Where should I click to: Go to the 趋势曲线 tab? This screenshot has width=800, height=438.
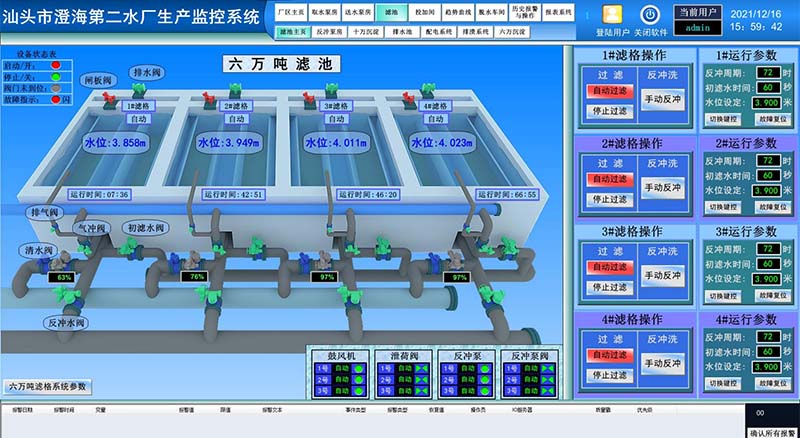[x=458, y=13]
